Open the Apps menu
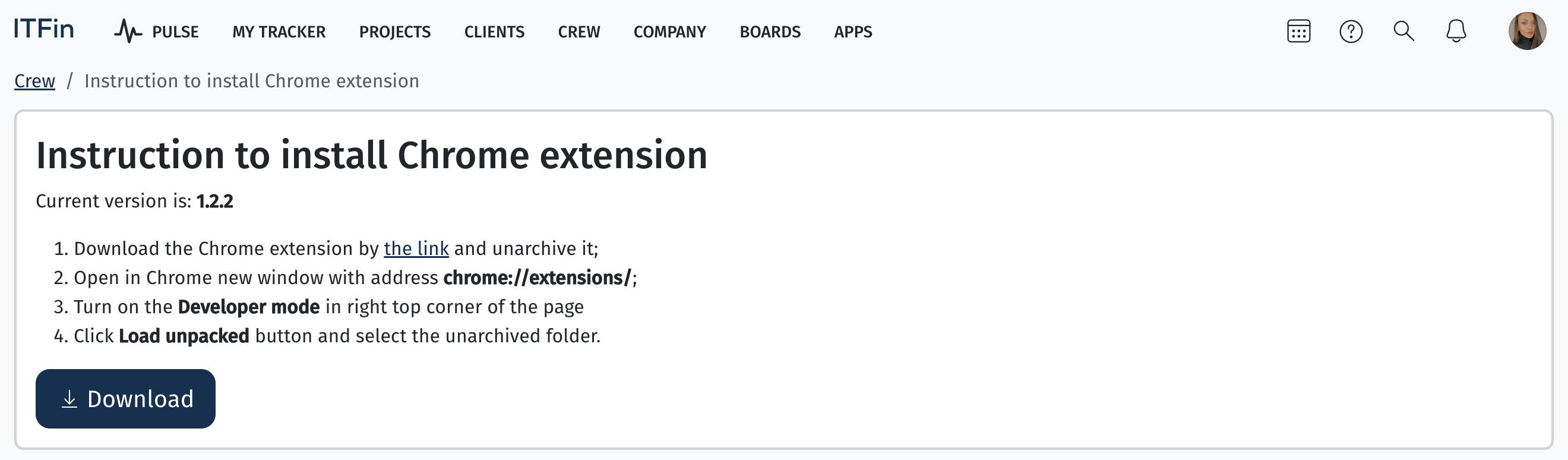This screenshot has height=460, width=1568. pos(853,31)
